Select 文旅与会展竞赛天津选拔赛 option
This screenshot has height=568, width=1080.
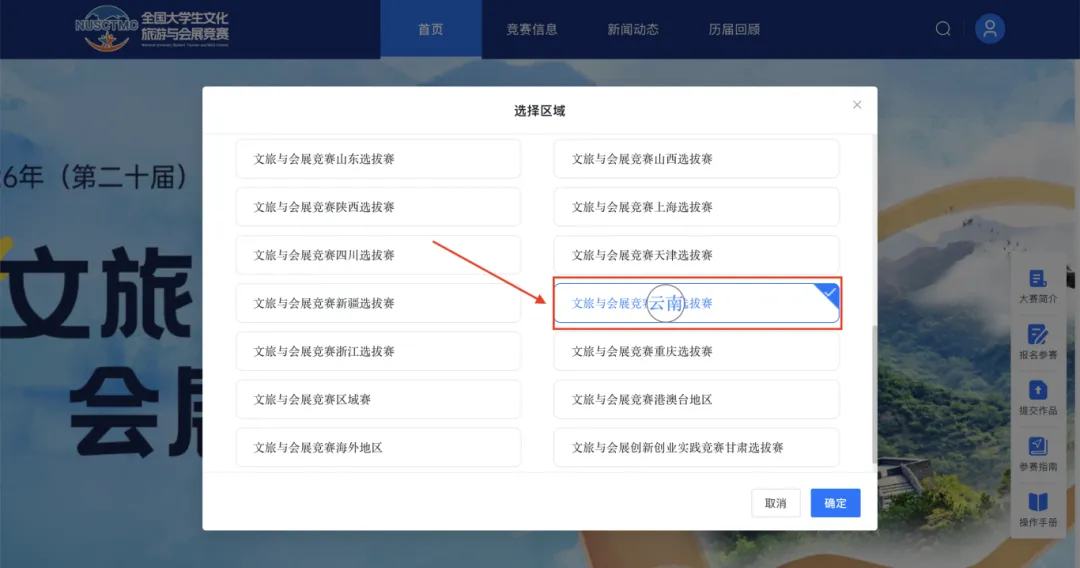pyautogui.click(x=696, y=255)
